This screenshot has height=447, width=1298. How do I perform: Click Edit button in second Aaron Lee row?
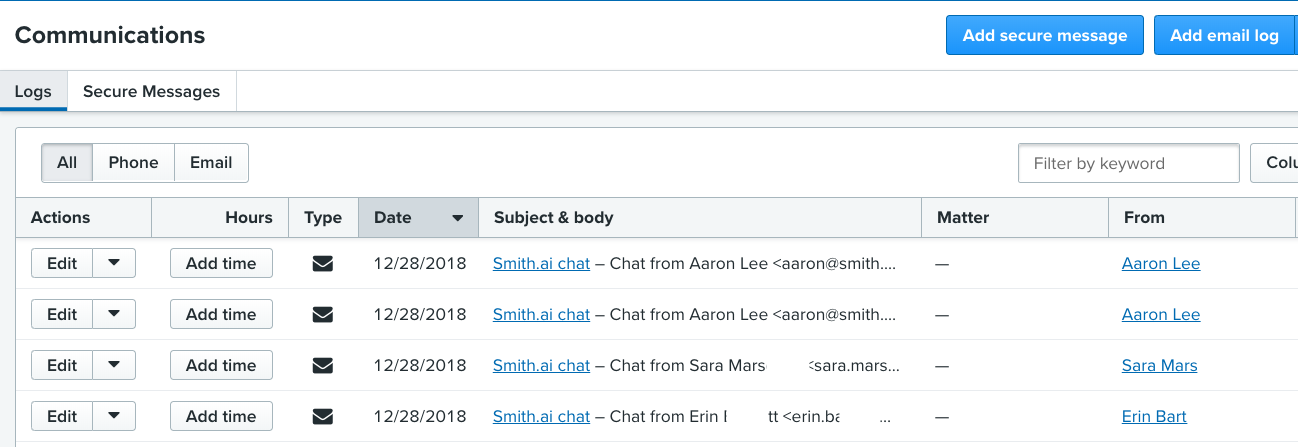pyautogui.click(x=62, y=315)
